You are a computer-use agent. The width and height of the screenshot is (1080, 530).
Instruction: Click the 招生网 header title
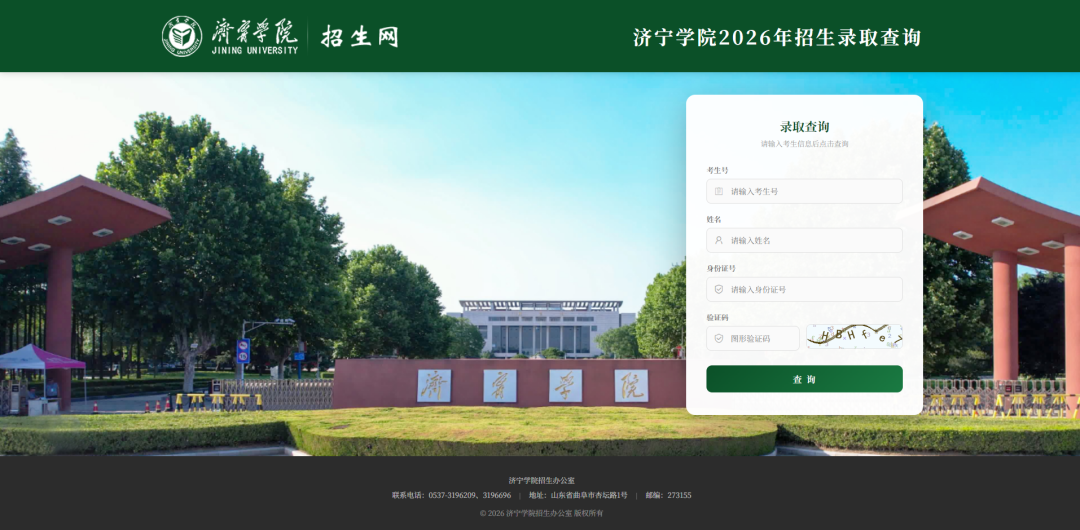(360, 37)
